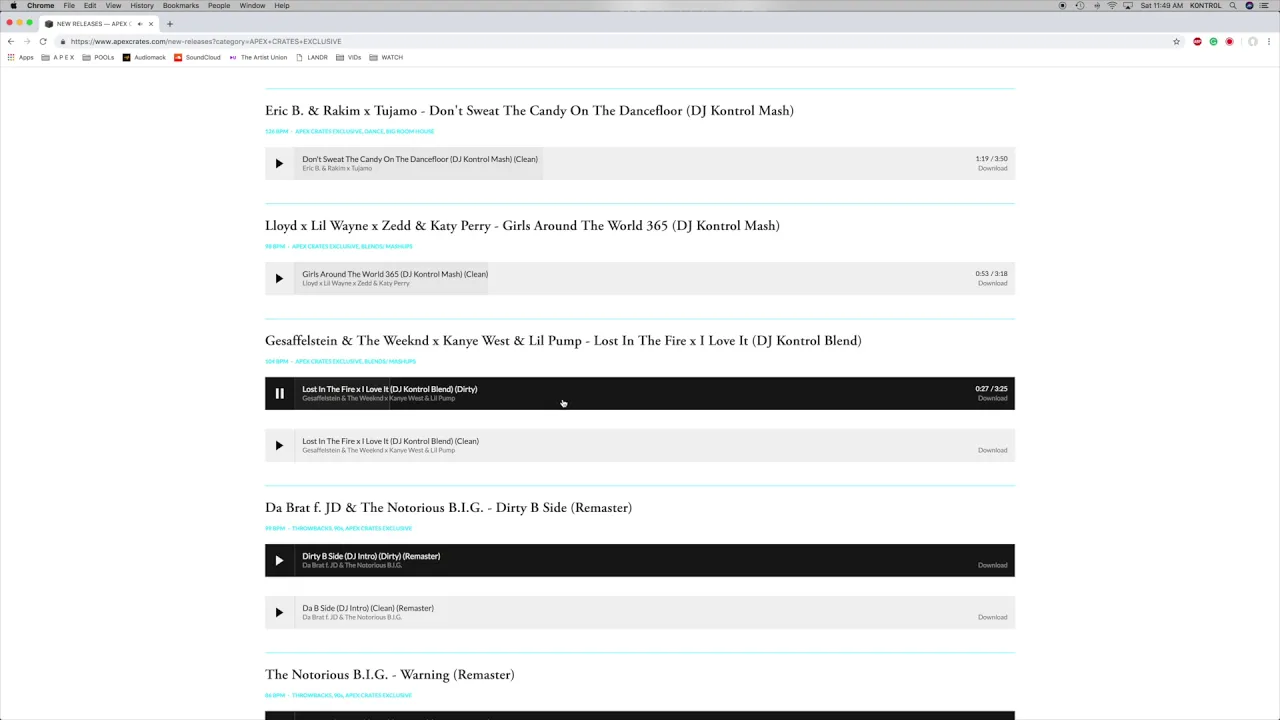This screenshot has height=720, width=1280.
Task: Play Girls Around The World 365 (Clean)
Action: pos(279,278)
